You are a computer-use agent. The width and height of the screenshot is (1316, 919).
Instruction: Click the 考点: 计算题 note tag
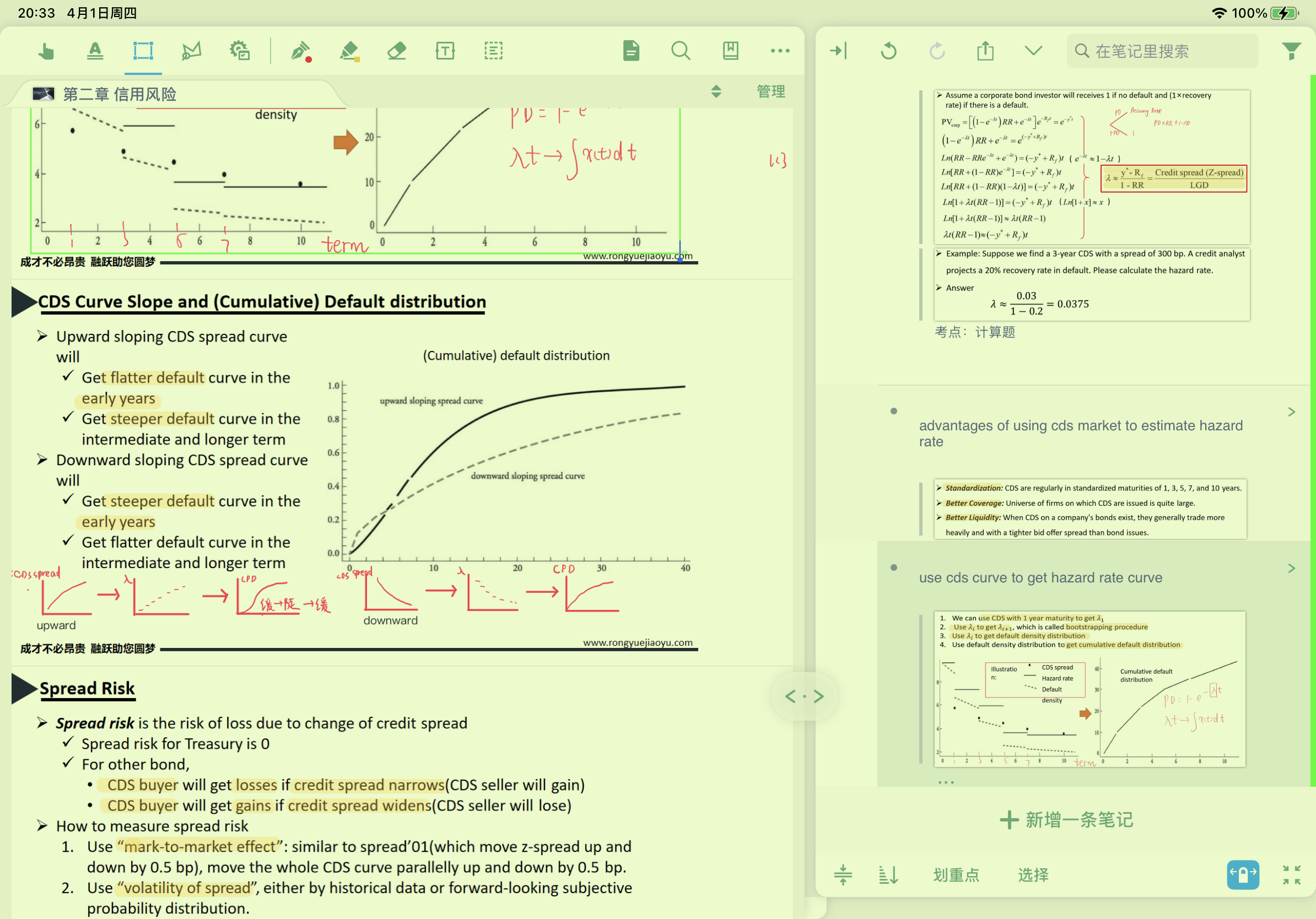974,332
